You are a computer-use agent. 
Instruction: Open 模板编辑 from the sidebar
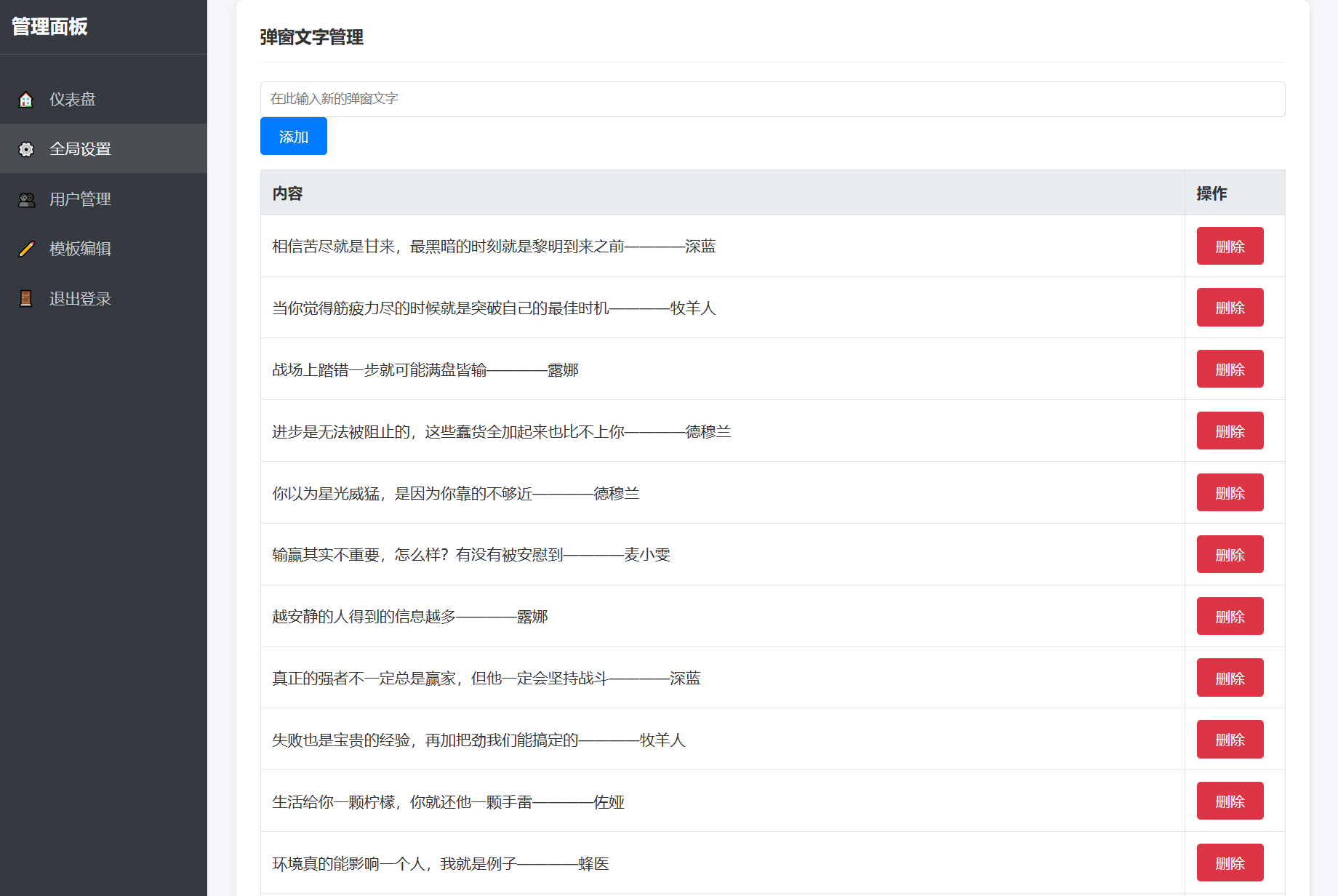click(80, 248)
